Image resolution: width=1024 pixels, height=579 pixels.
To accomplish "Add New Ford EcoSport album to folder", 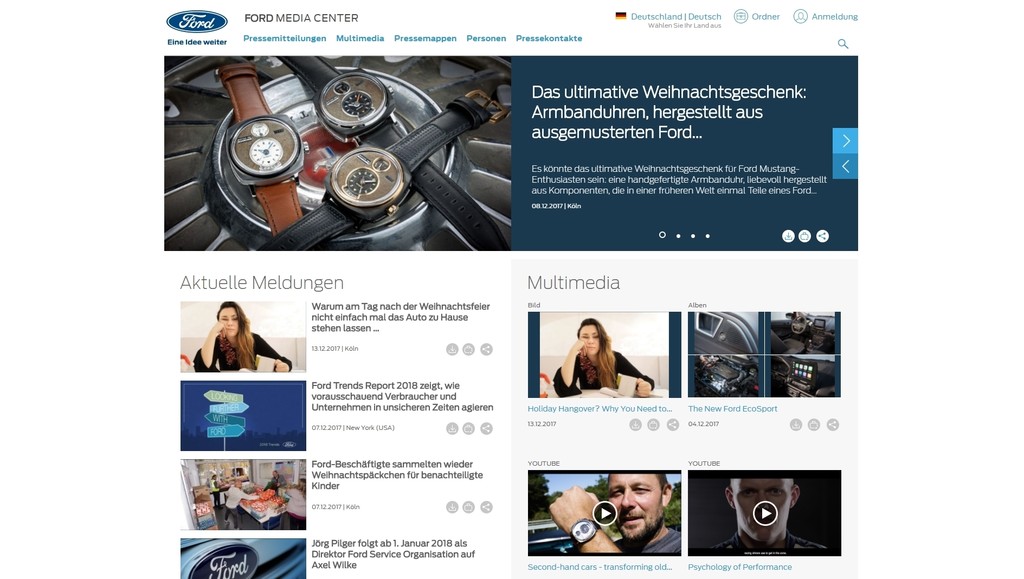I will (813, 425).
